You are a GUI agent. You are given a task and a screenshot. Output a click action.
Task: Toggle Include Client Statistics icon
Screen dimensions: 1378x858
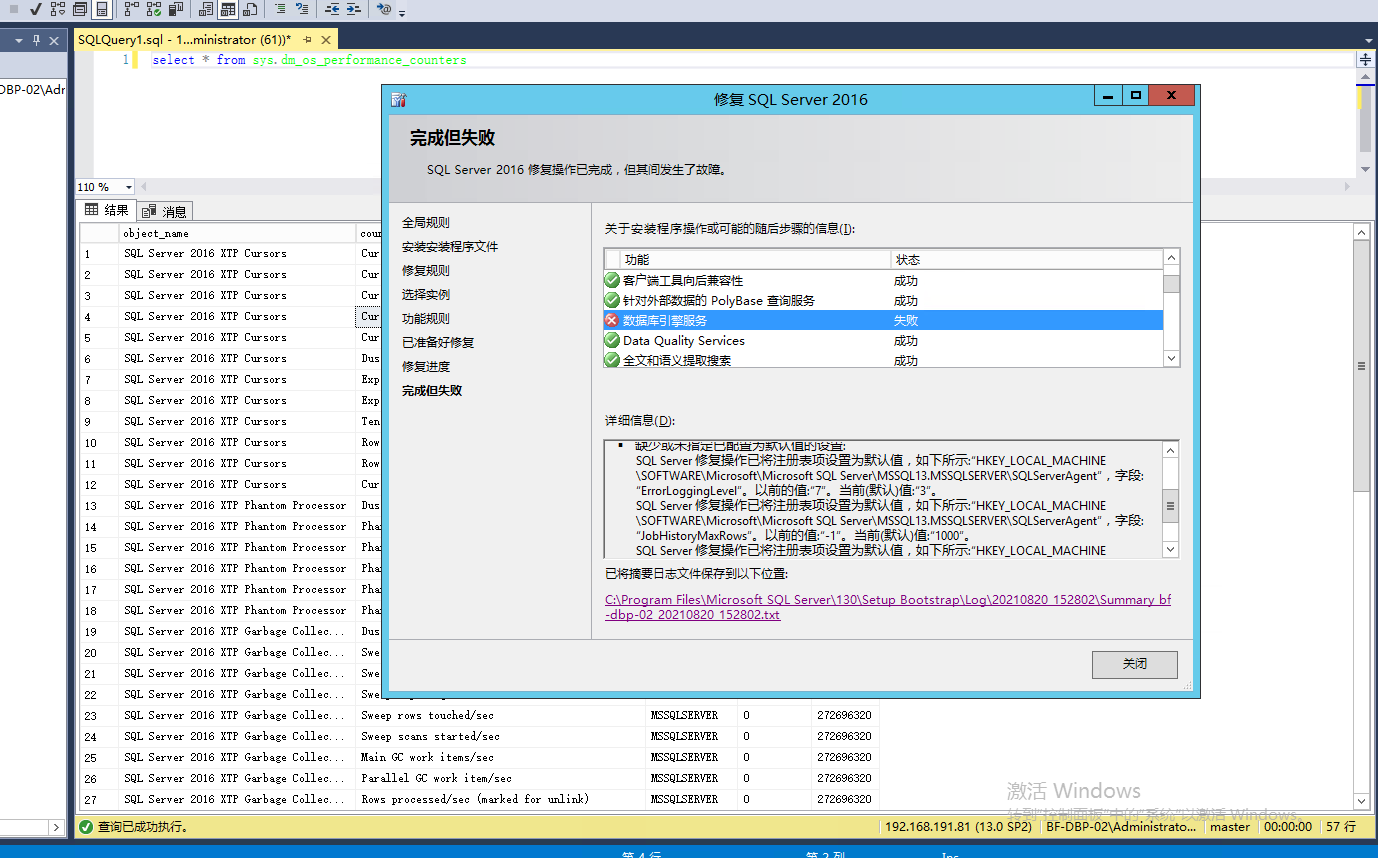[176, 9]
